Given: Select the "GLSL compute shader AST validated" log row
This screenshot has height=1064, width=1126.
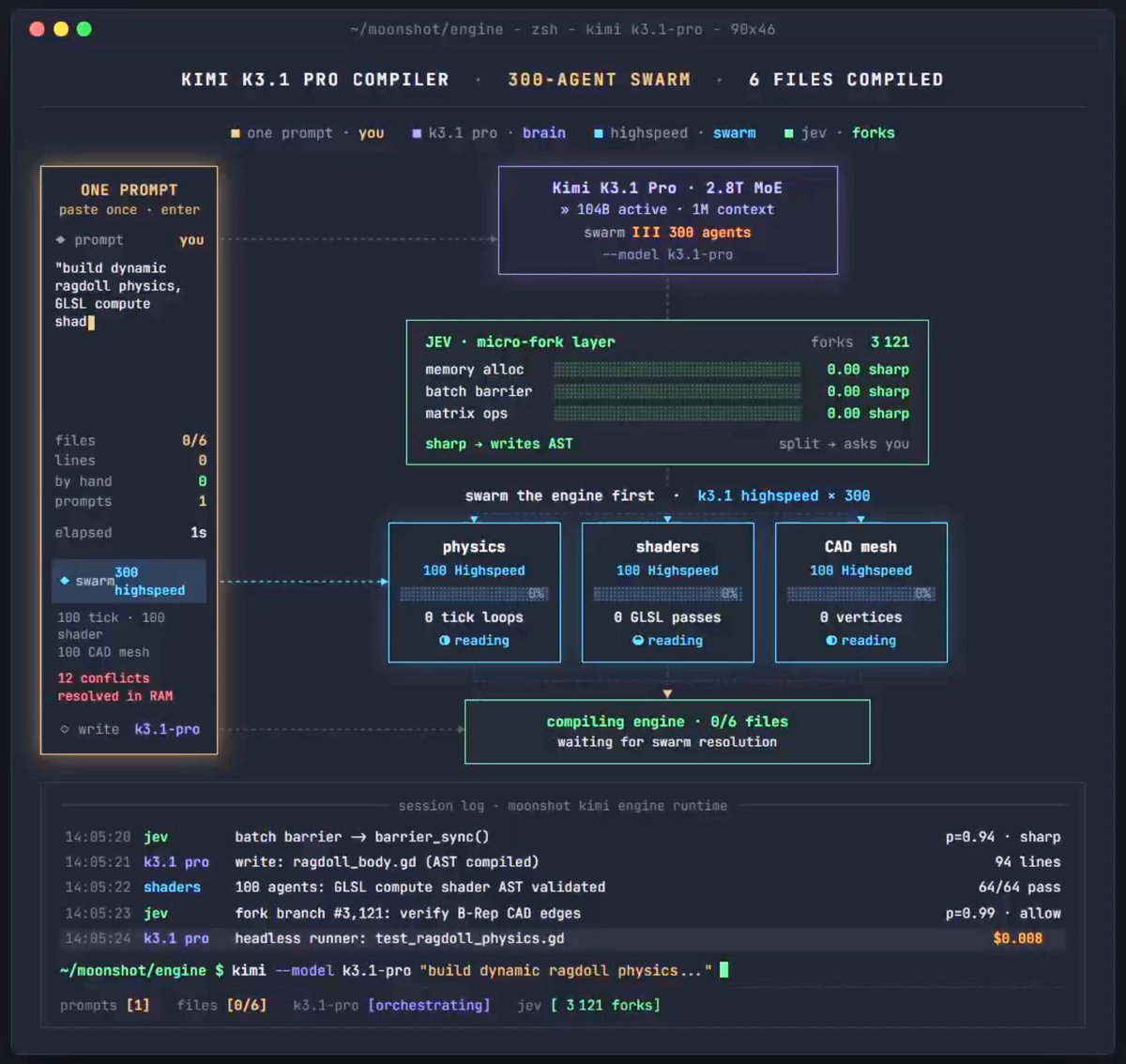Looking at the screenshot, I should point(562,888).
